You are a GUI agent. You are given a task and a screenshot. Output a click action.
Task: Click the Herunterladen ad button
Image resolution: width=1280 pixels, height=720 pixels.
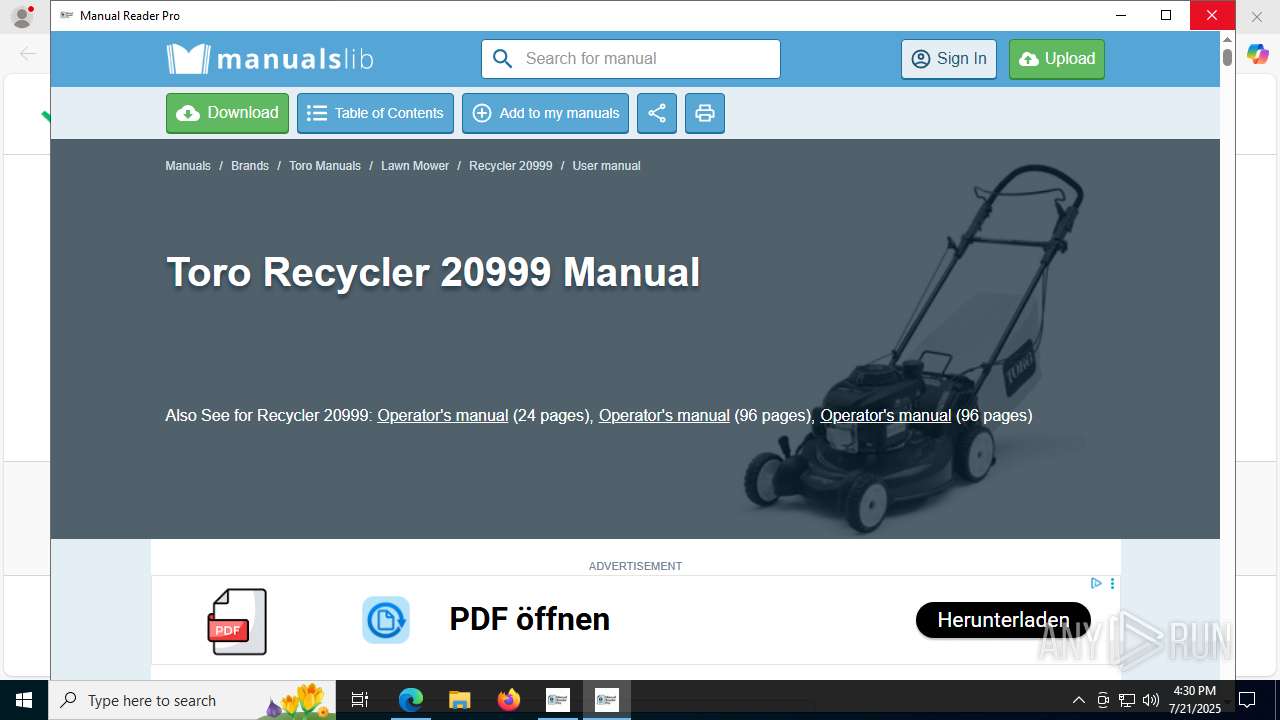[1003, 620]
